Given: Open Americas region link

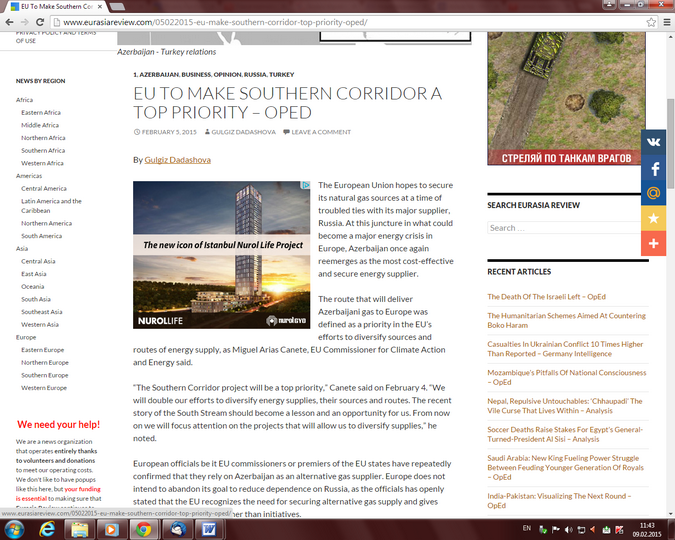Looking at the screenshot, I should [x=29, y=176].
